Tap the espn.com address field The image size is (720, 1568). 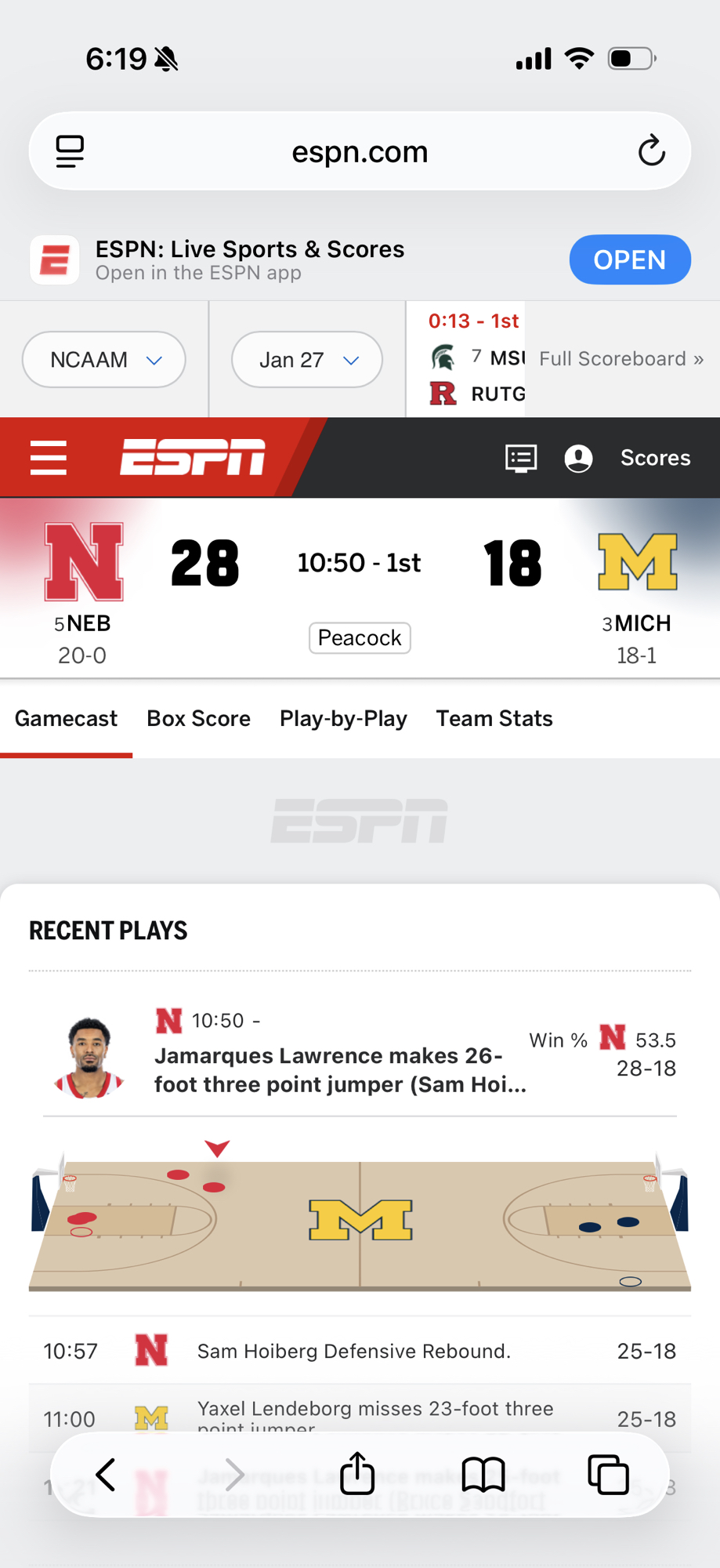click(x=360, y=151)
